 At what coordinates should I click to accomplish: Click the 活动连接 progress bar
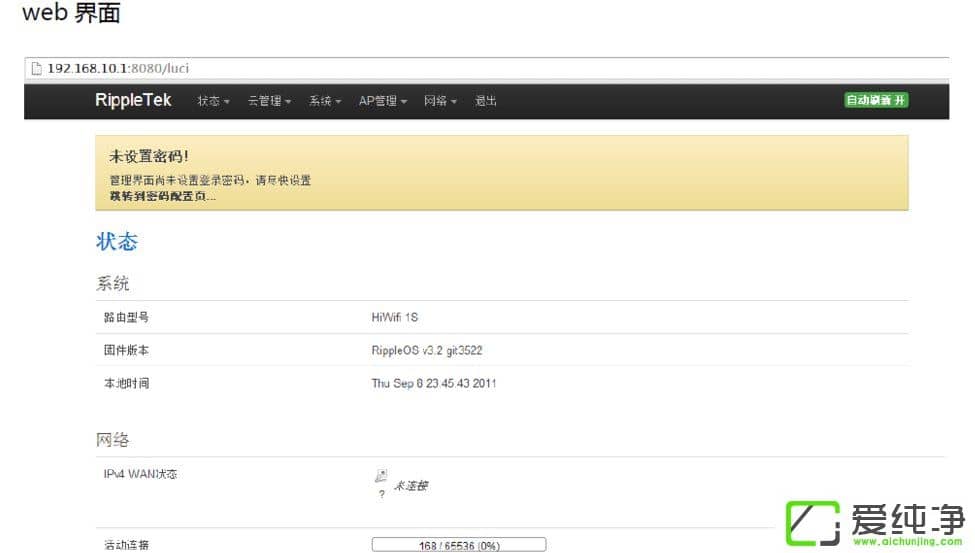tap(459, 545)
